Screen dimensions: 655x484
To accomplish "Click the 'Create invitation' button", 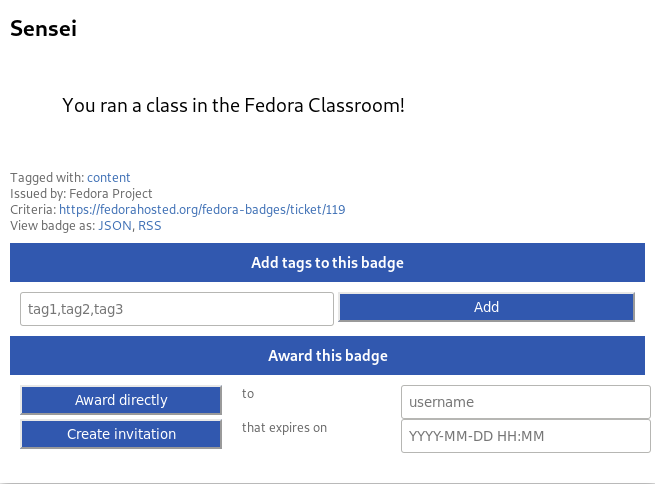I will pos(121,434).
